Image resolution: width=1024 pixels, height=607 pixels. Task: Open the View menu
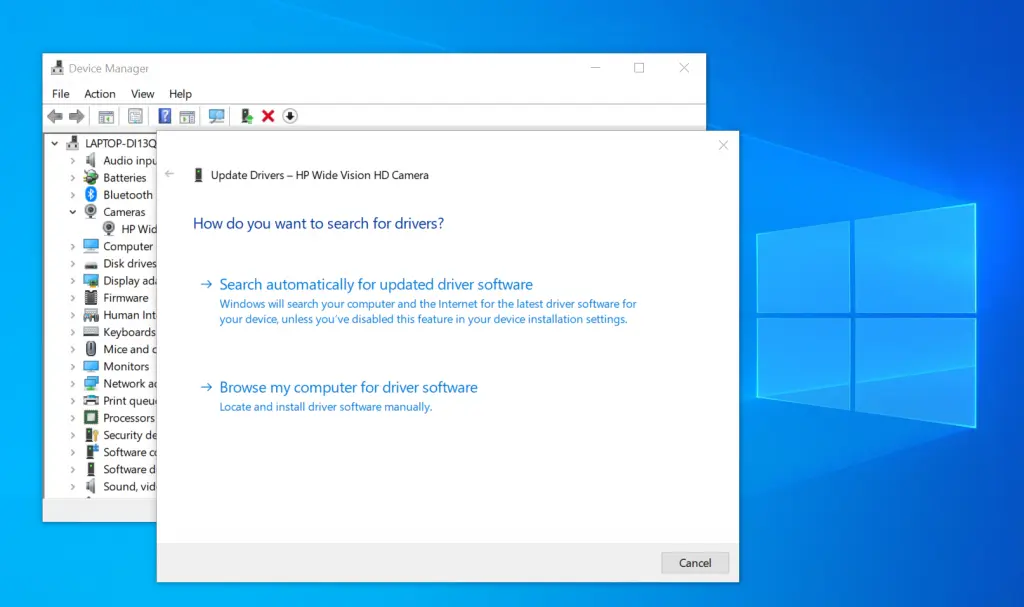click(x=143, y=94)
